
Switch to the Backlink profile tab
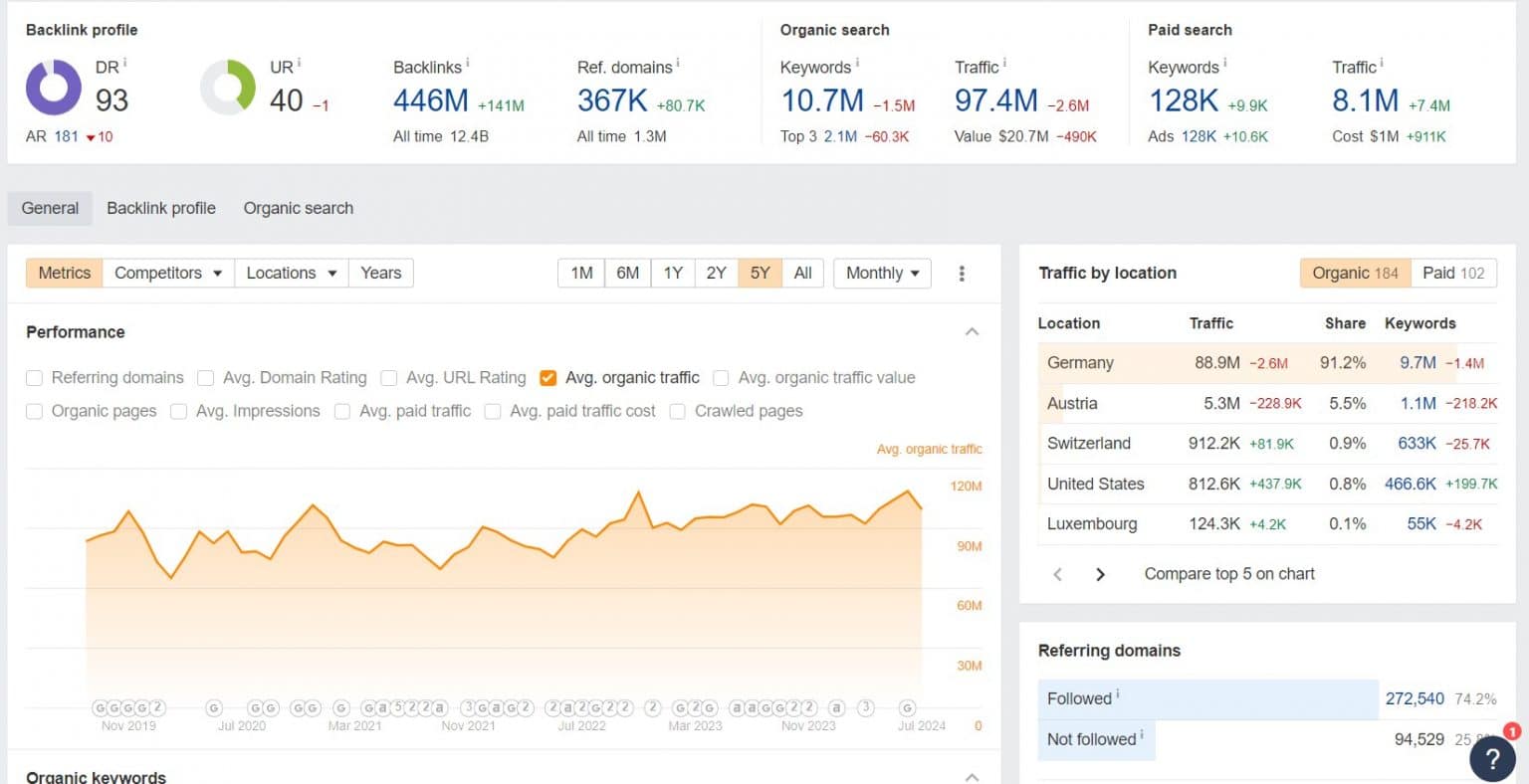[x=161, y=208]
